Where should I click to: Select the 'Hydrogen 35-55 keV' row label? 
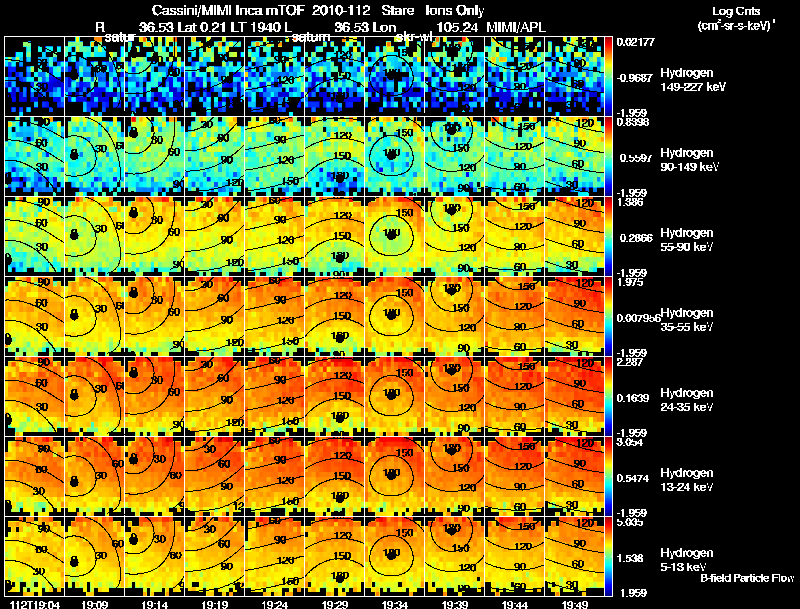687,320
